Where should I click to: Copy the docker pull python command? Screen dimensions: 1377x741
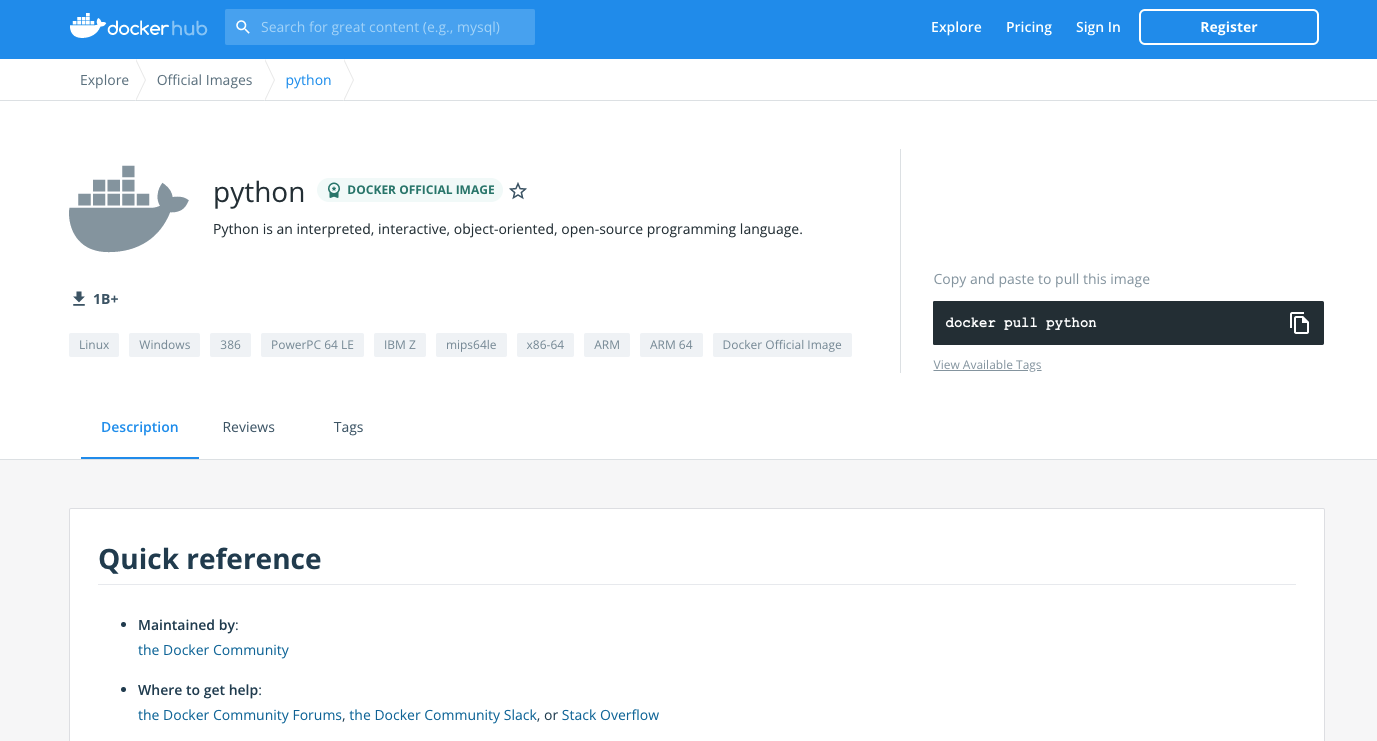pos(1299,322)
